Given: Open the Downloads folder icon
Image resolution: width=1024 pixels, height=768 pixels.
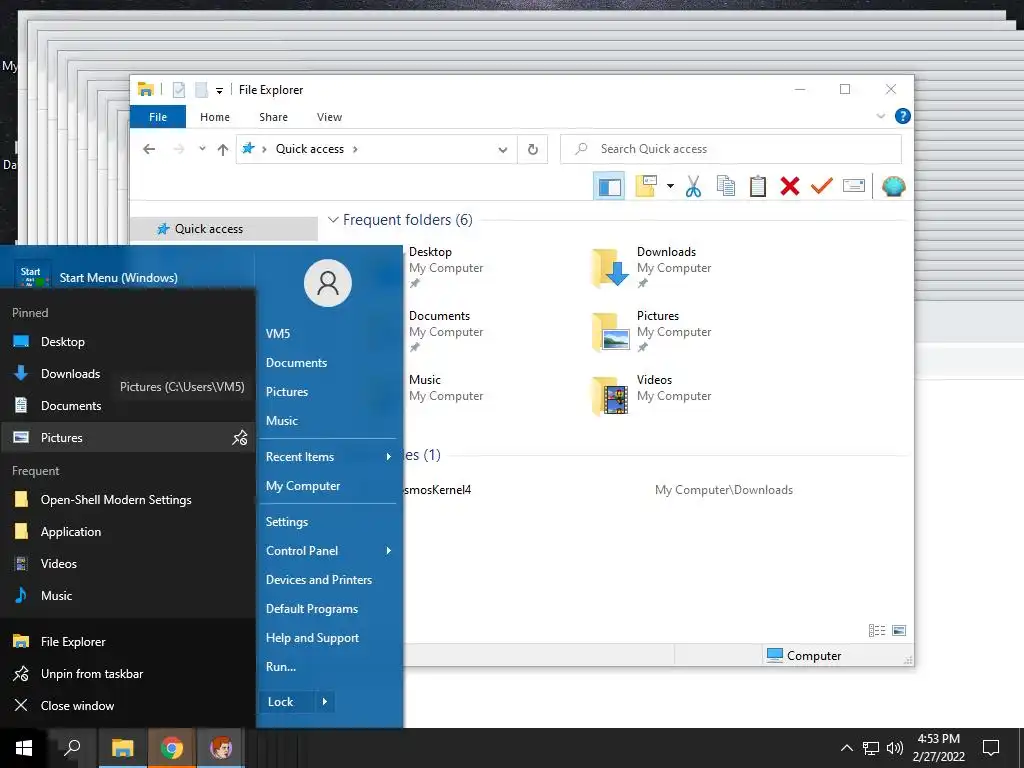Looking at the screenshot, I should pyautogui.click(x=610, y=268).
